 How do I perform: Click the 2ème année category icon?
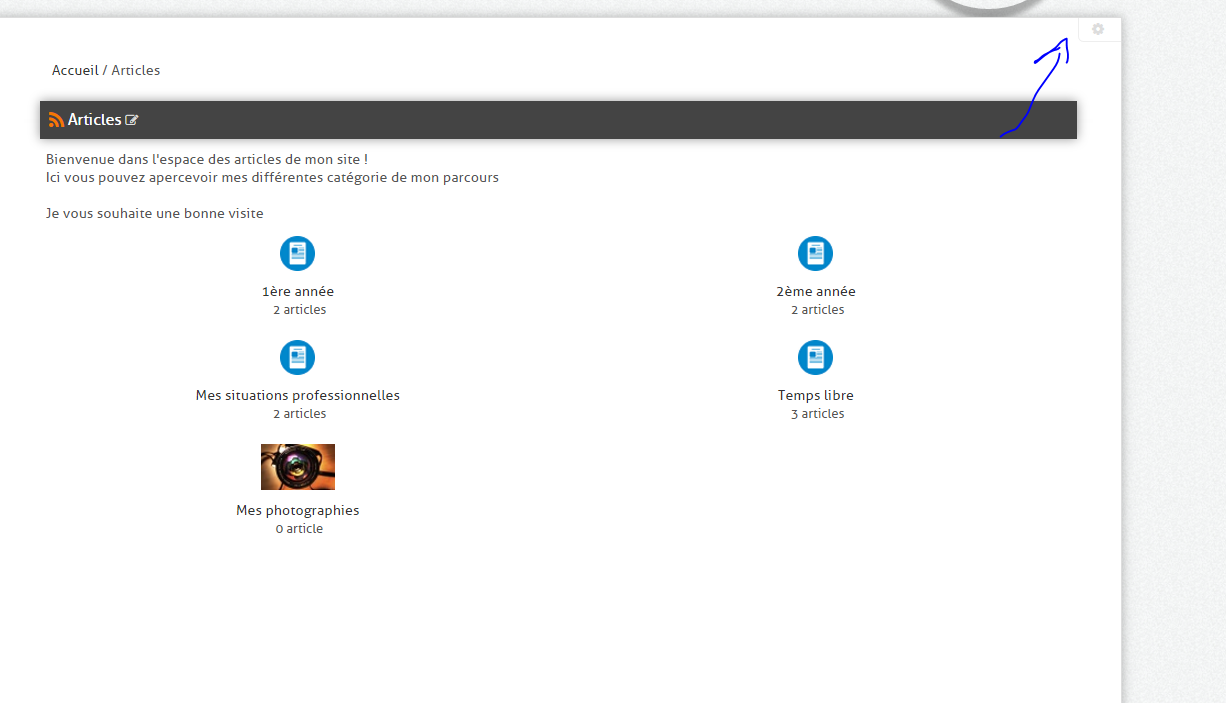[815, 253]
